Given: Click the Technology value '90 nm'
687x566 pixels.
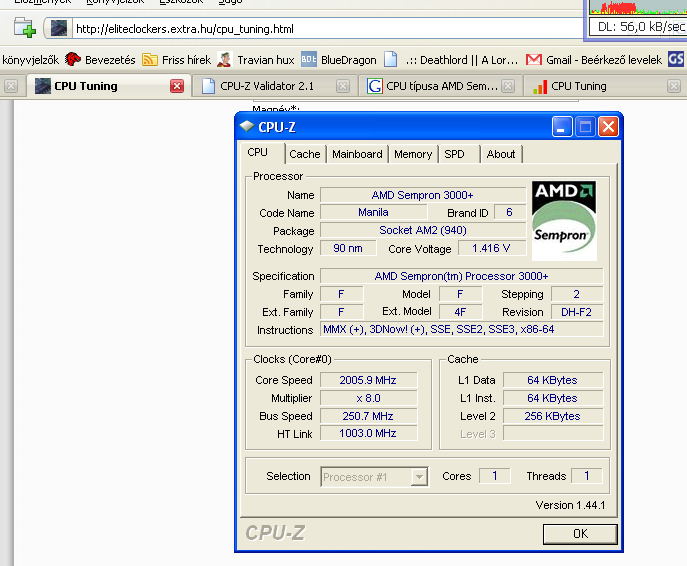Looking at the screenshot, I should 348,248.
